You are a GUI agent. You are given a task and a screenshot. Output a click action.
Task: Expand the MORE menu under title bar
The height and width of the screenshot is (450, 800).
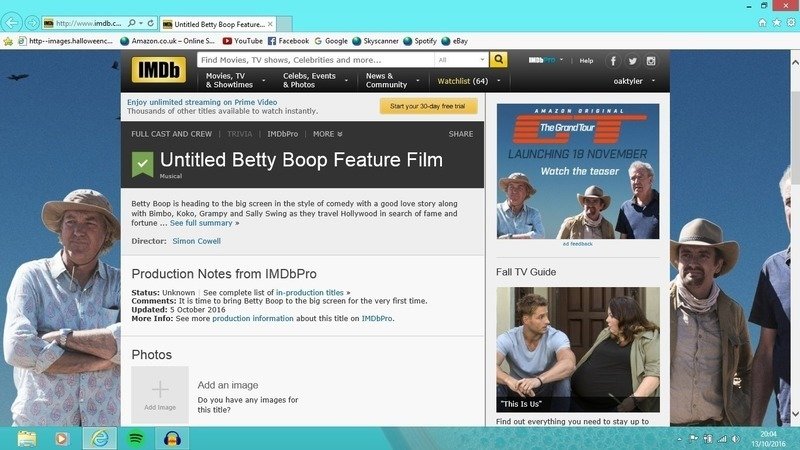point(328,134)
